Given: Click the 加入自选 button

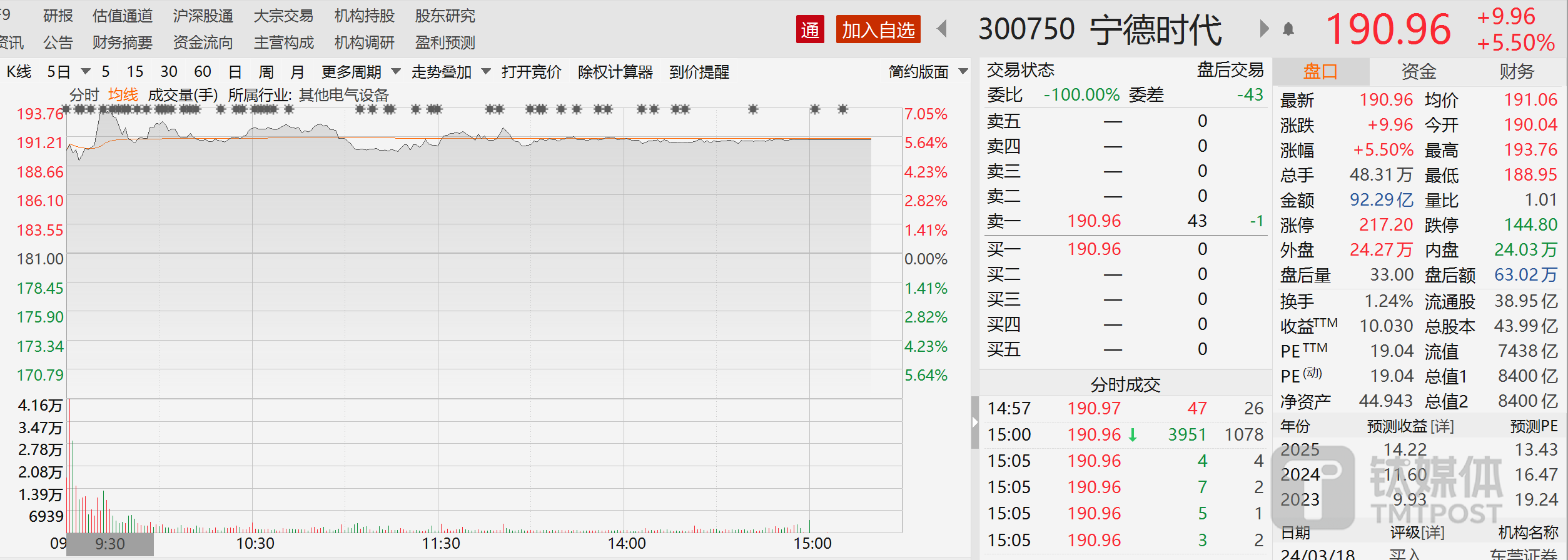Looking at the screenshot, I should pos(878,29).
